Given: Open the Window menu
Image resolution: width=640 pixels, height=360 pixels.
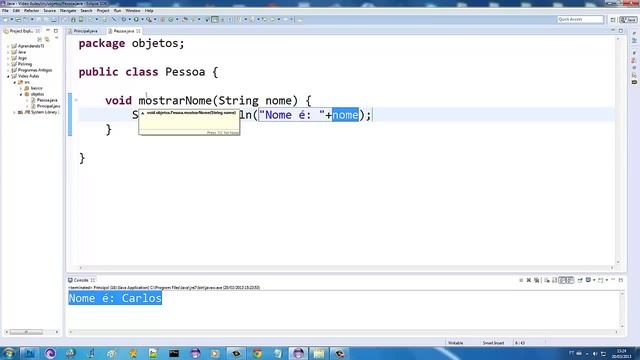Looking at the screenshot, I should tap(133, 11).
